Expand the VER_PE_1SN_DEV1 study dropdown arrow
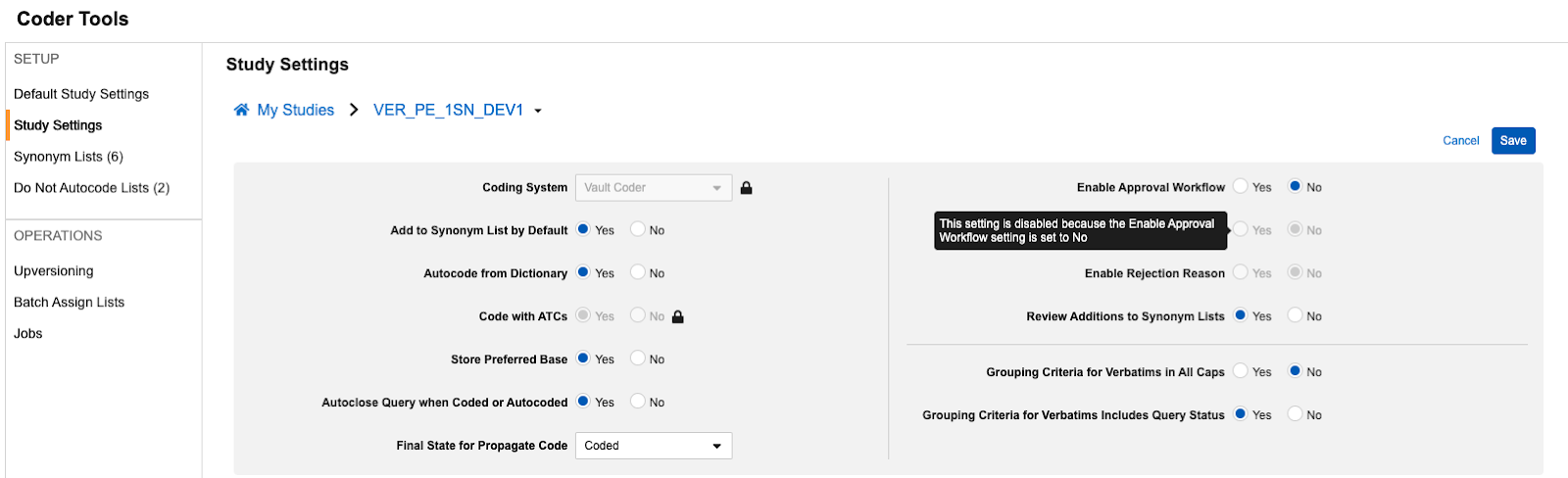 (538, 111)
